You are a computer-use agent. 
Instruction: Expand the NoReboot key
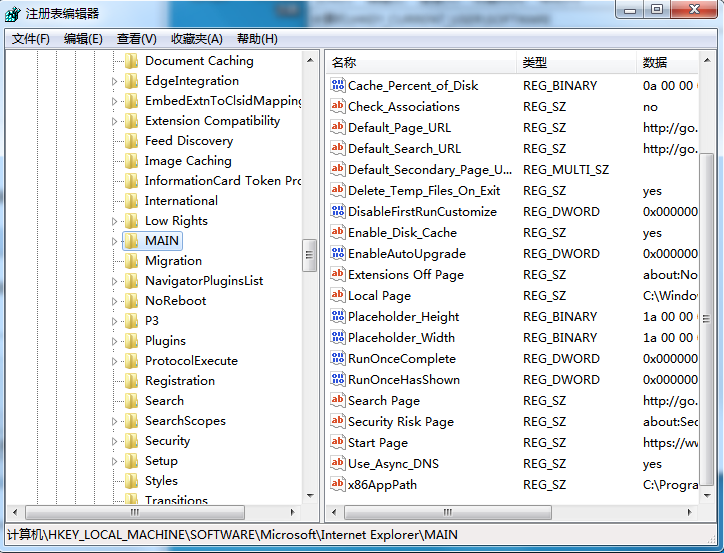tap(115, 301)
